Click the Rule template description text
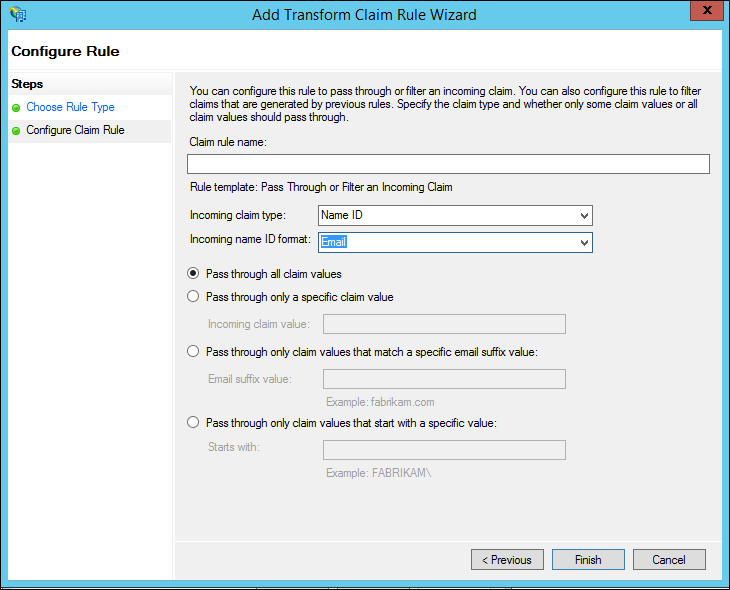730x590 pixels. pos(321,187)
